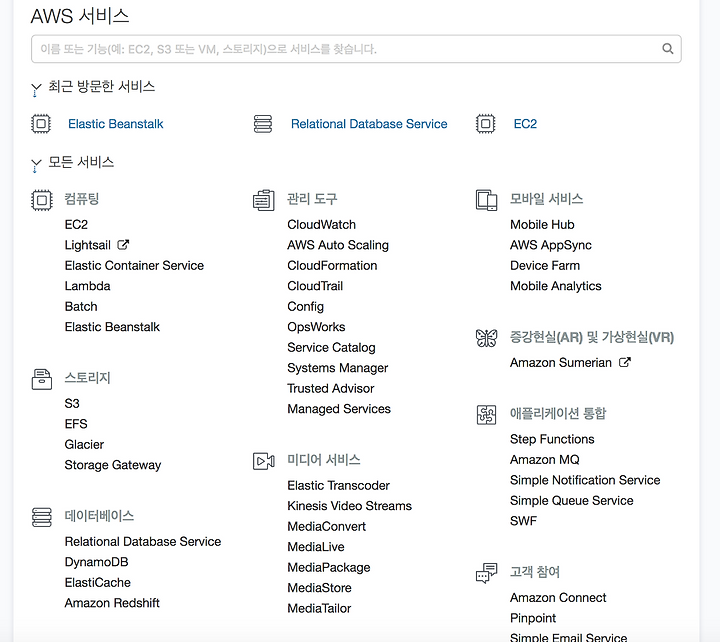Screen dimensions: 720x642
Task: Collapse the 모든 서비스 section
Action: click(36, 164)
